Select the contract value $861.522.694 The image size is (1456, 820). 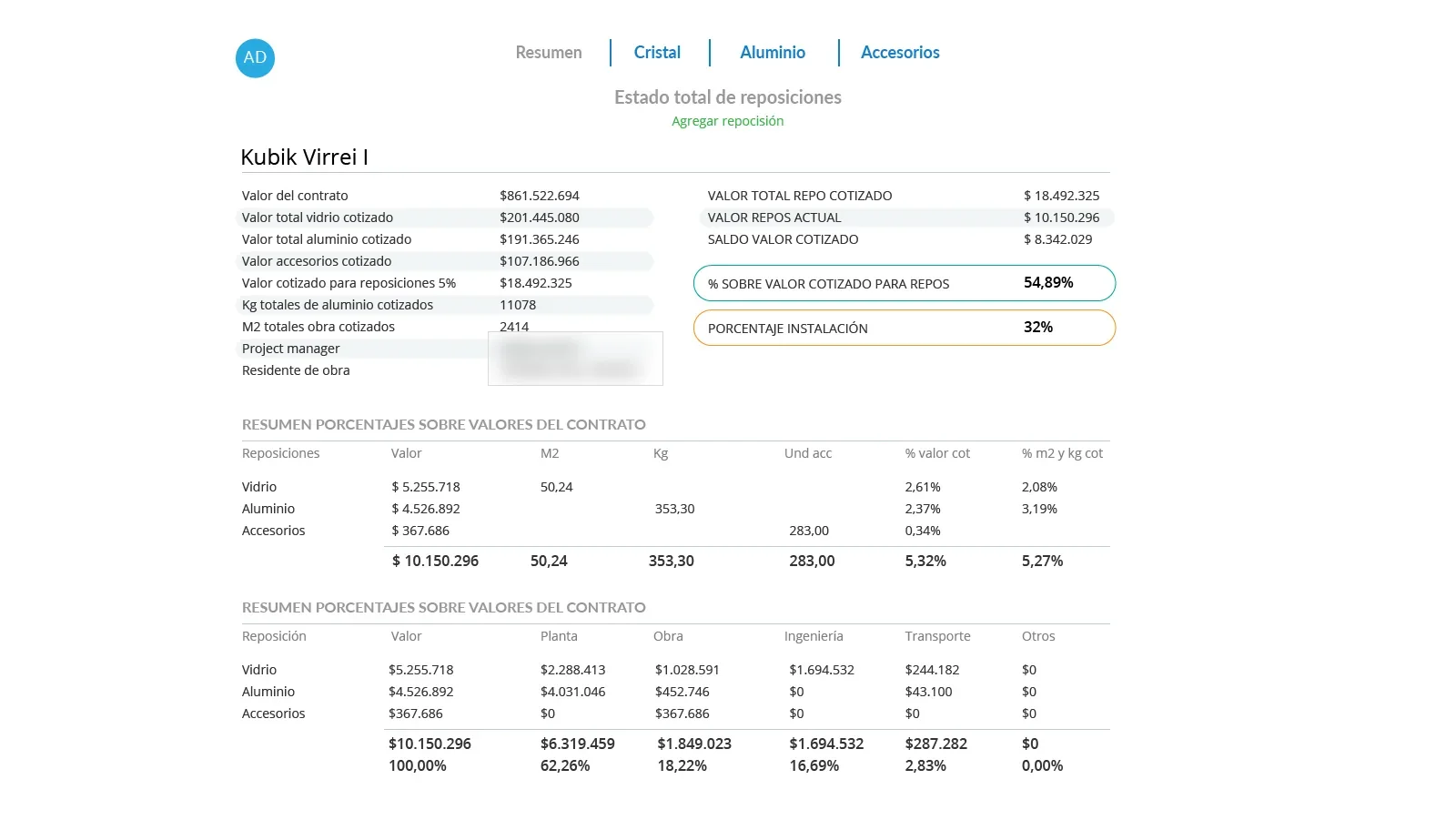[x=540, y=196]
